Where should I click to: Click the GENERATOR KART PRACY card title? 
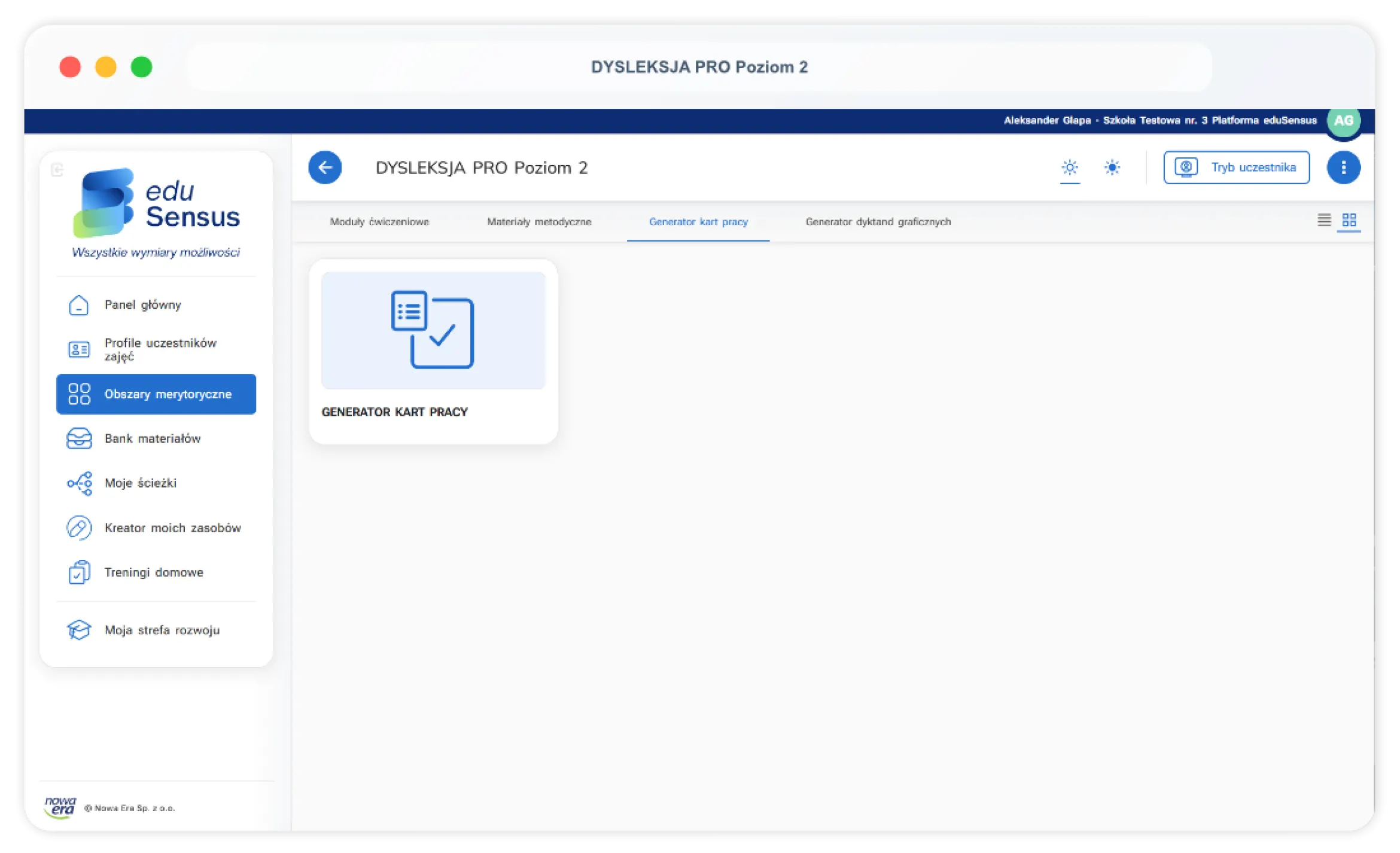395,412
